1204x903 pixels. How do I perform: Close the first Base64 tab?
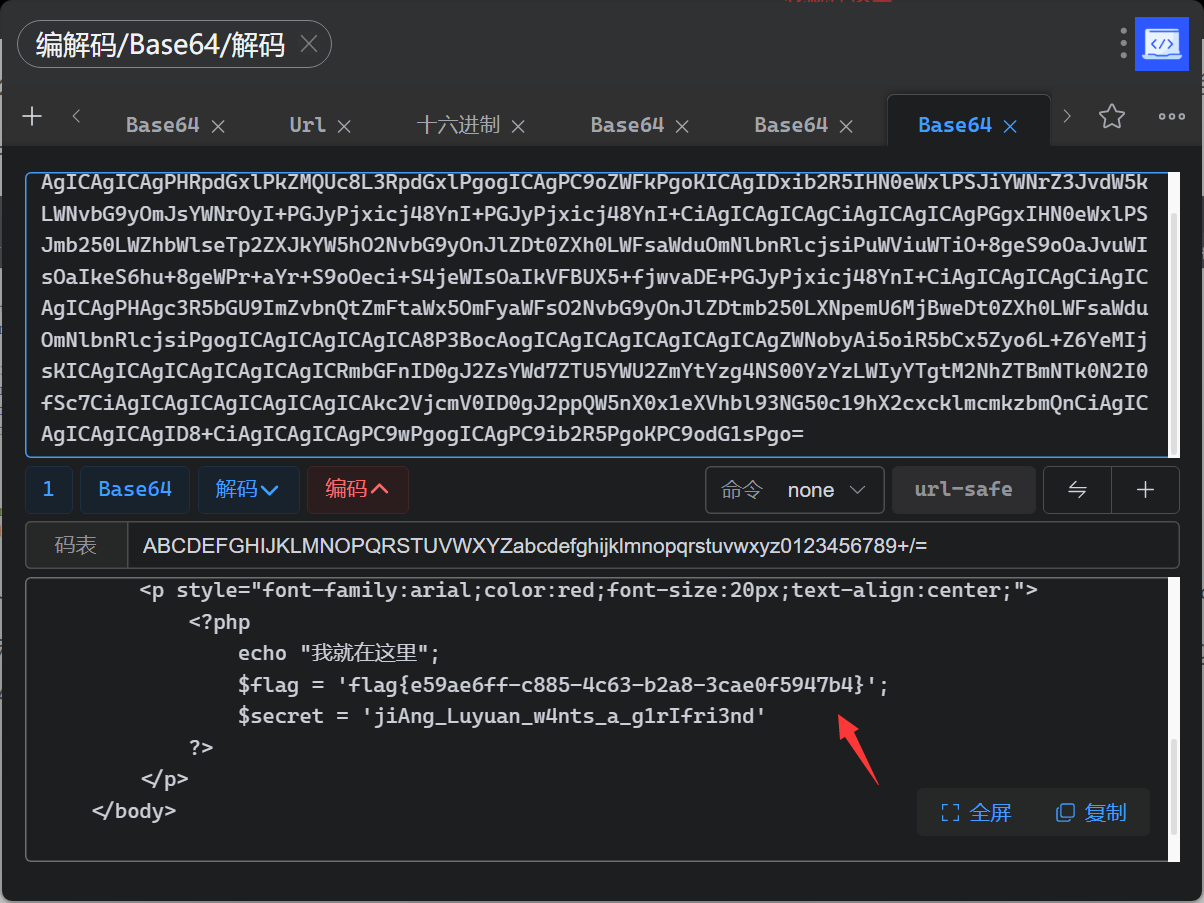[218, 126]
